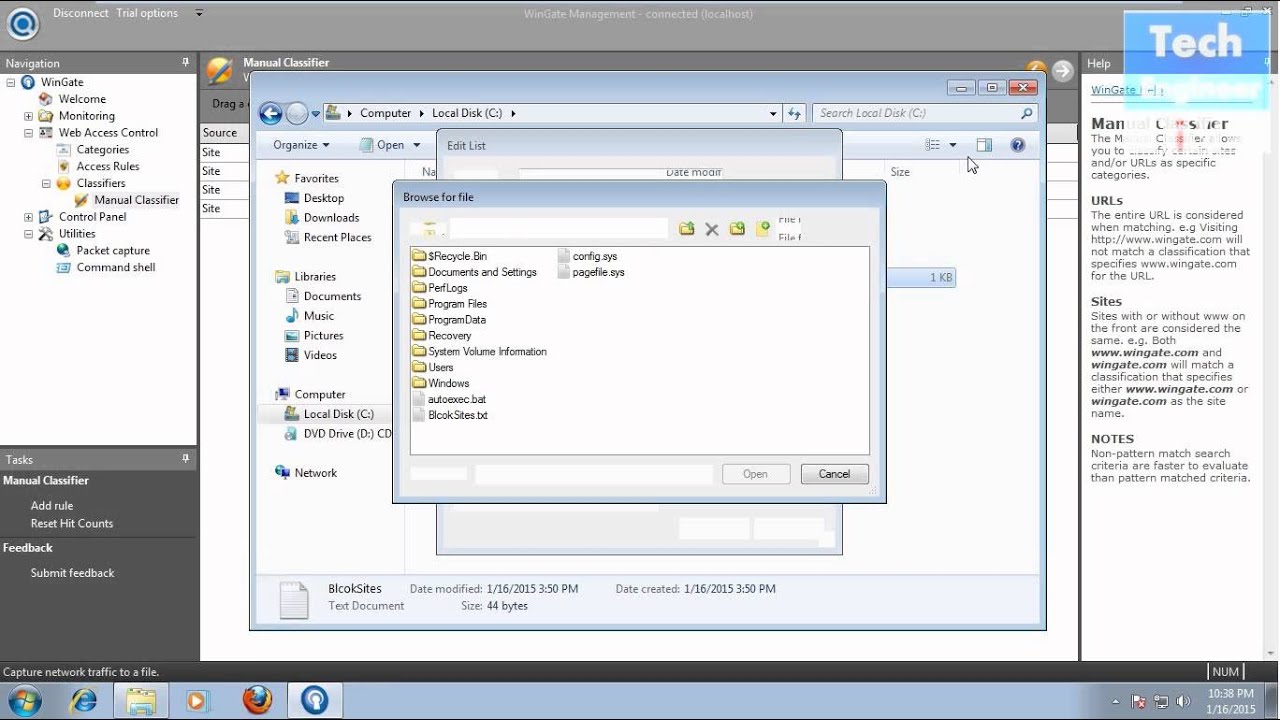
Task: Open the System Volume Information folder
Action: pyautogui.click(x=480, y=352)
